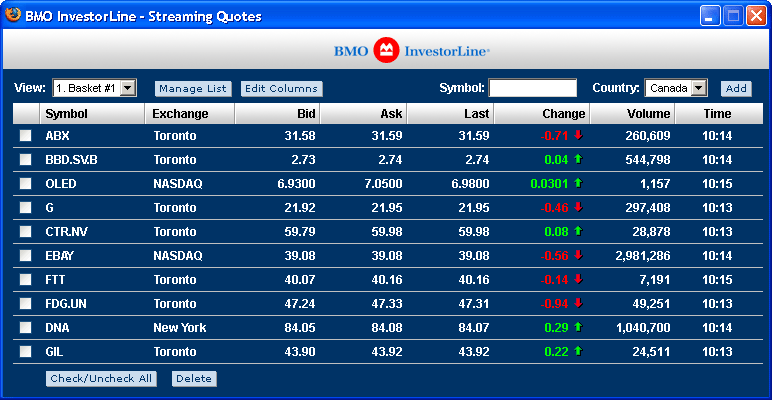The width and height of the screenshot is (772, 400).
Task: Click red down arrow in FDG.UN row
Action: pyautogui.click(x=579, y=303)
